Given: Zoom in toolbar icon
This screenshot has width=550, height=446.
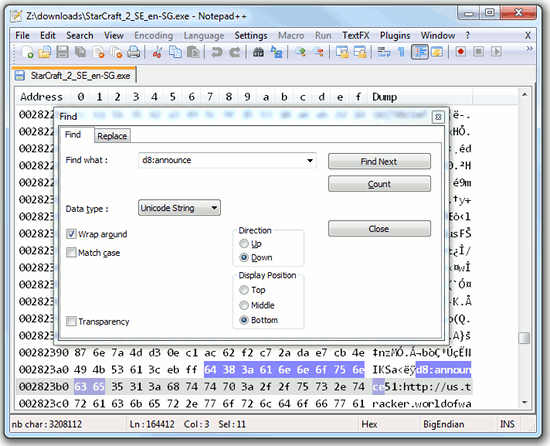Looking at the screenshot, I should tap(300, 52).
